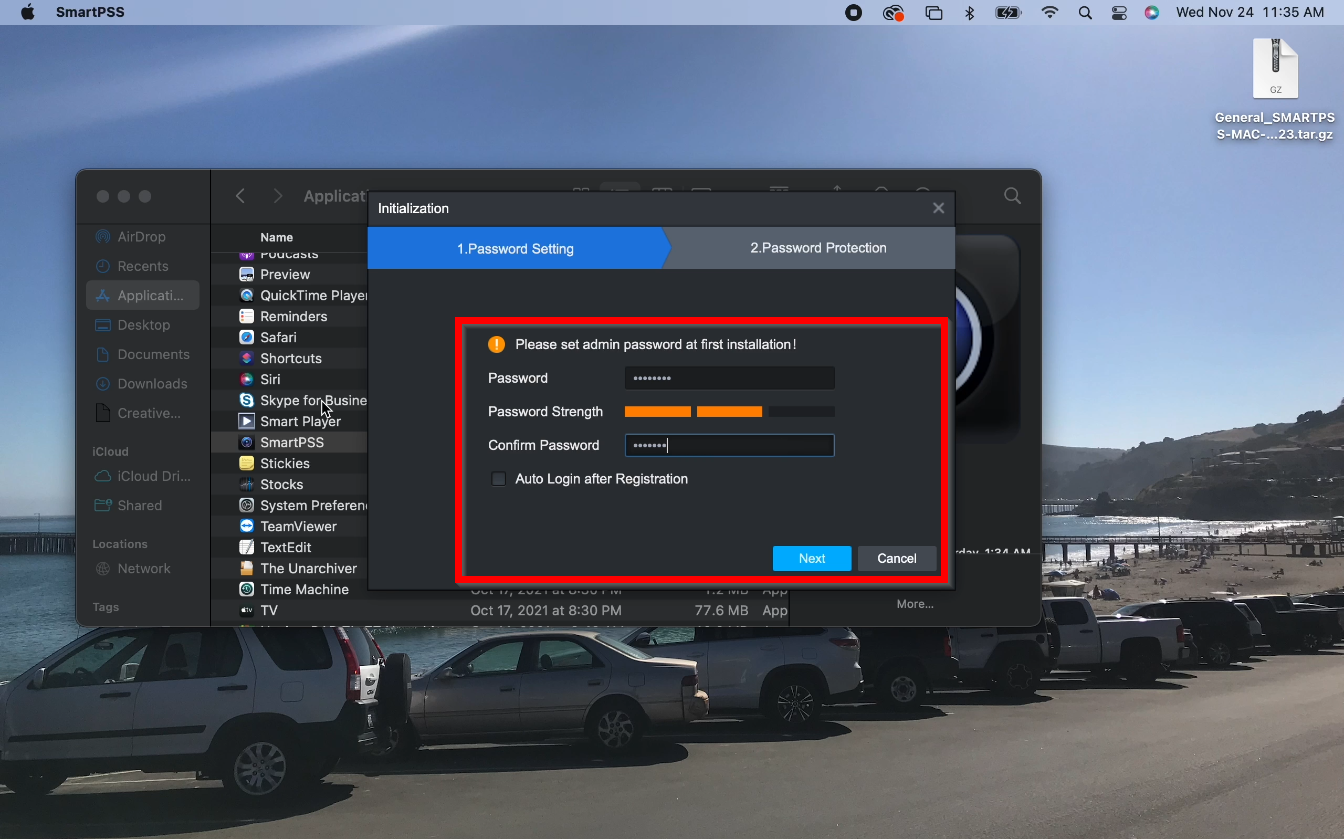Open the SmartPSS application menu
Screen dimensions: 1344x839
coord(90,13)
